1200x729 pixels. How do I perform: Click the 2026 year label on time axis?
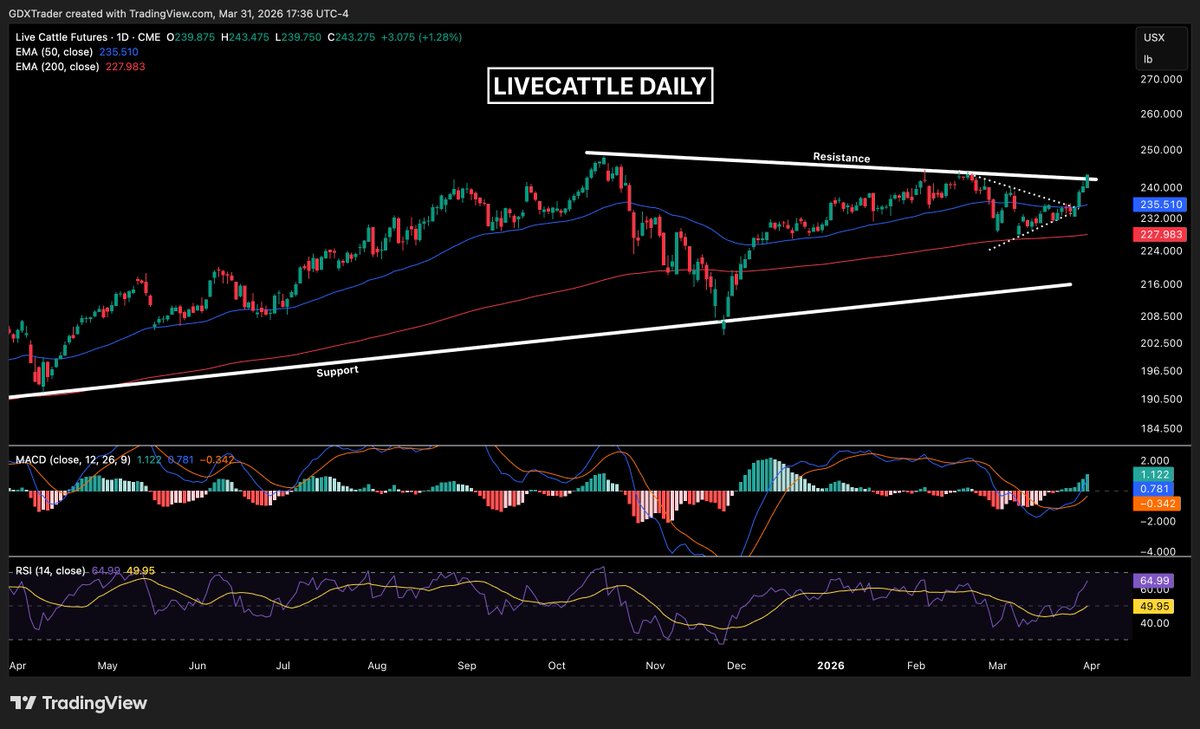tap(832, 664)
